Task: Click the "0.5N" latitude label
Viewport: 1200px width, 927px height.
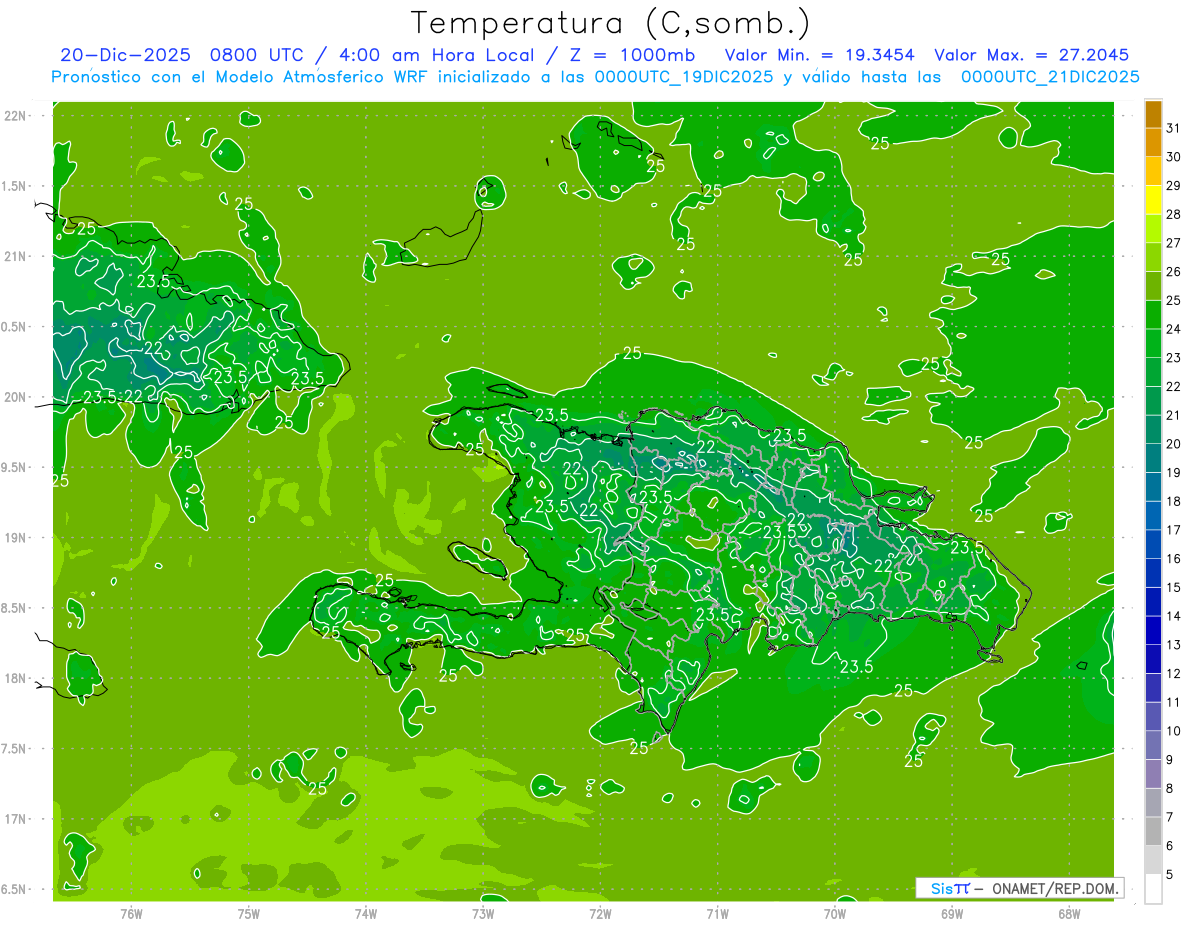Action: (15, 327)
